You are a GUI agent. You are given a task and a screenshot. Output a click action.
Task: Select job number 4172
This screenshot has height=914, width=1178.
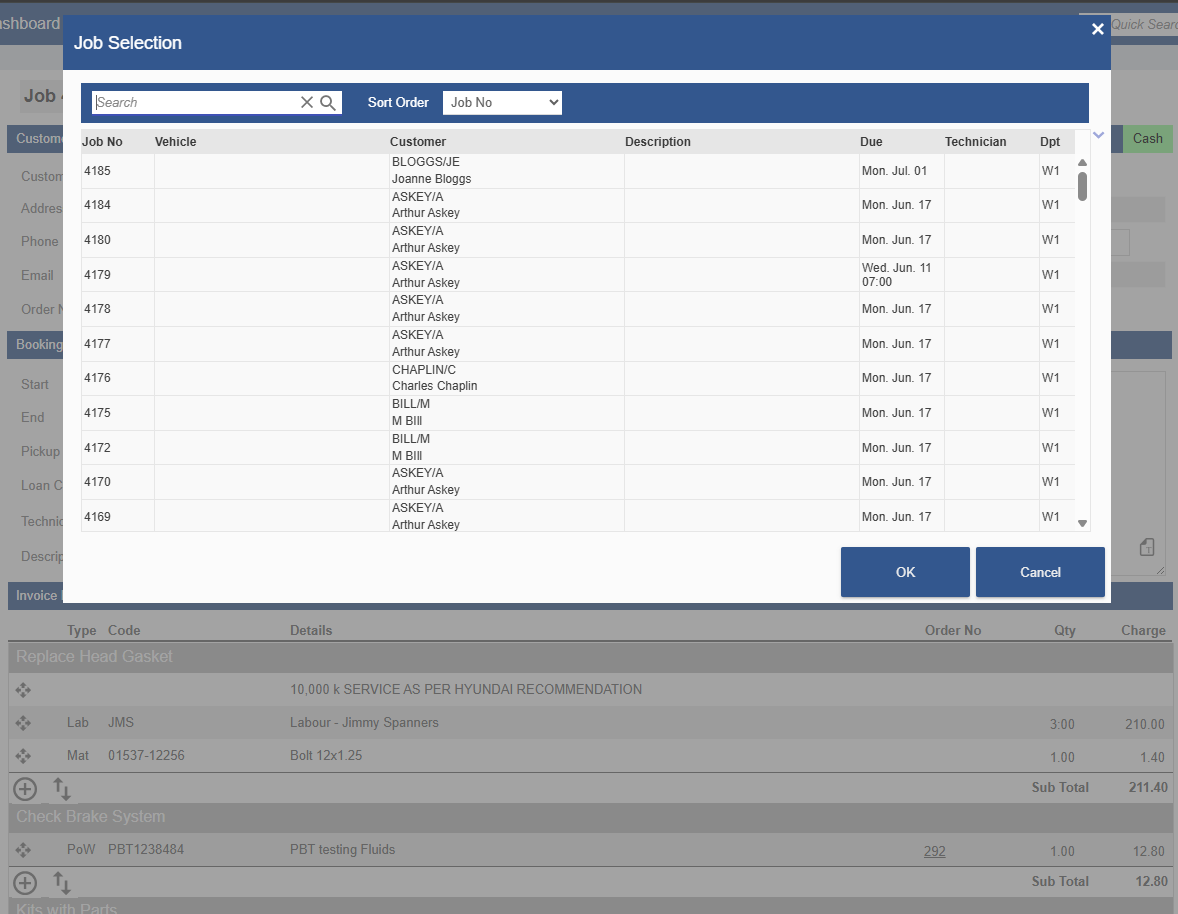(x=578, y=447)
